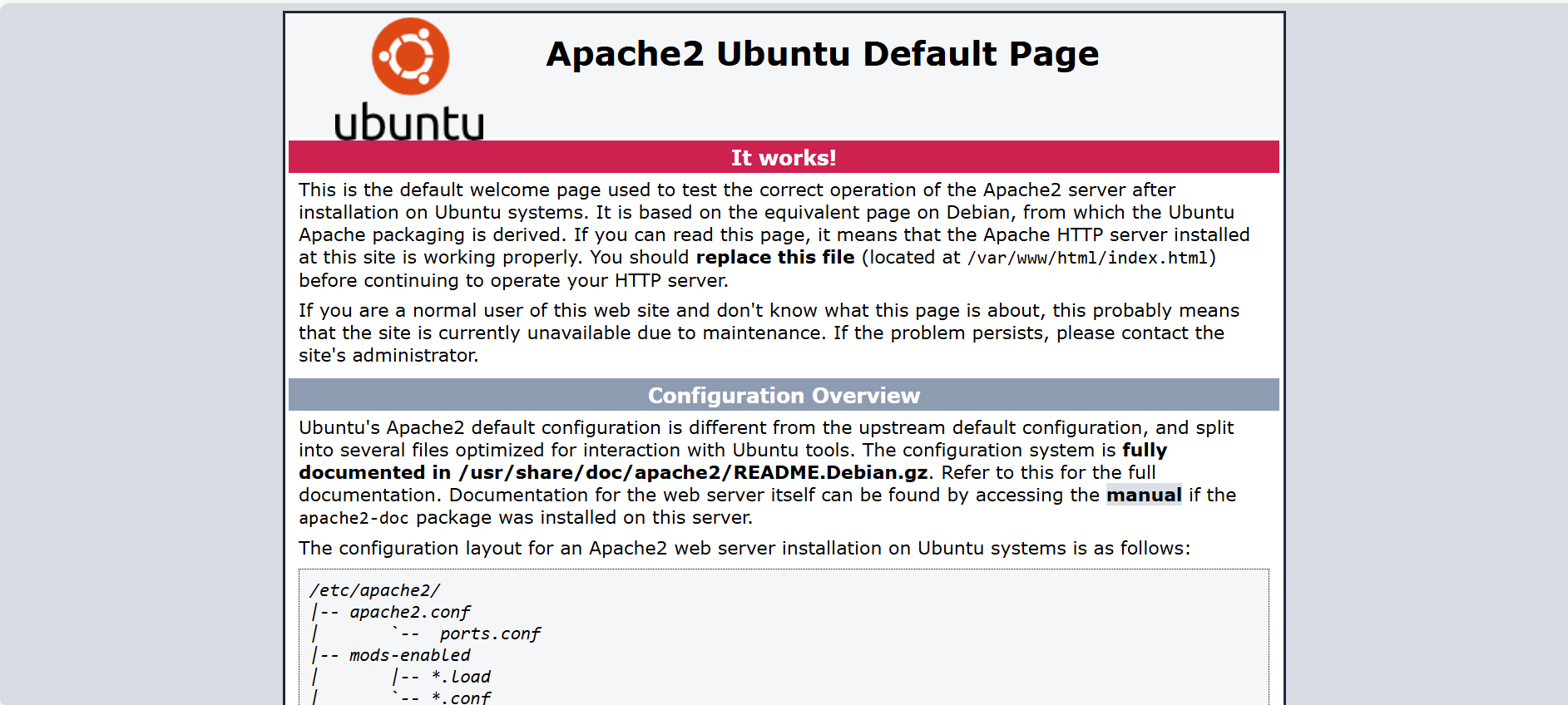The height and width of the screenshot is (705, 1568).
Task: Click the red It works! banner
Action: pos(783,157)
